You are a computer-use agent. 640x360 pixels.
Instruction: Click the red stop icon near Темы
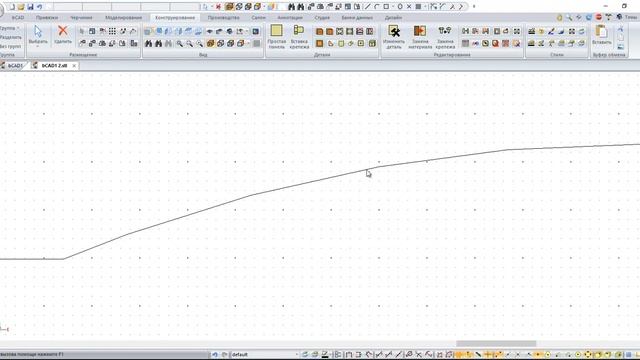(598, 17)
